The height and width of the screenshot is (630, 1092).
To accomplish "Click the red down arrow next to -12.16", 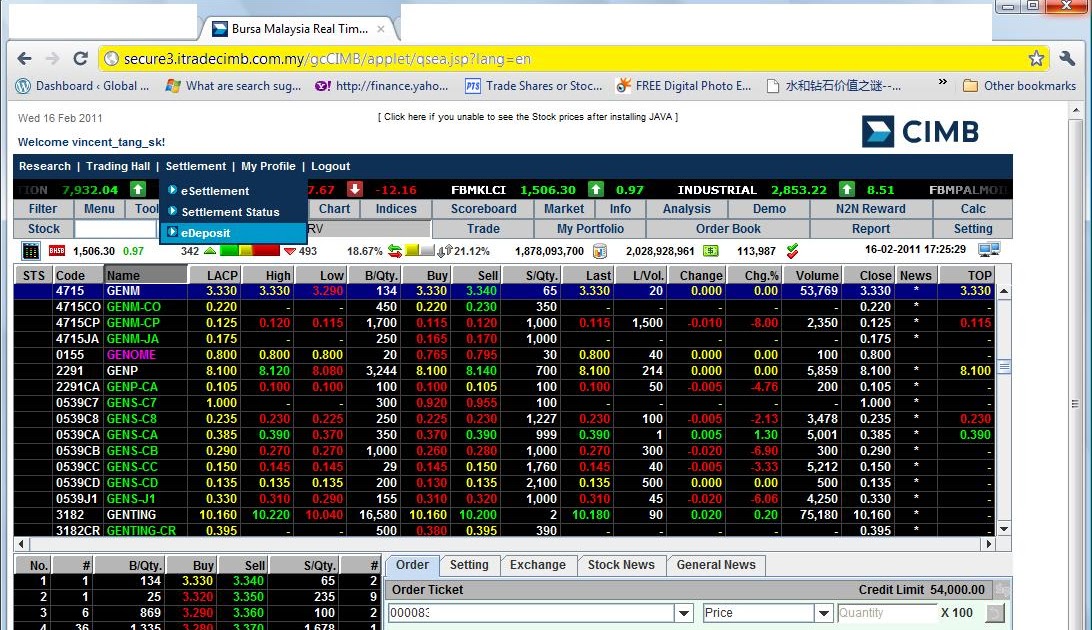I will tap(355, 189).
